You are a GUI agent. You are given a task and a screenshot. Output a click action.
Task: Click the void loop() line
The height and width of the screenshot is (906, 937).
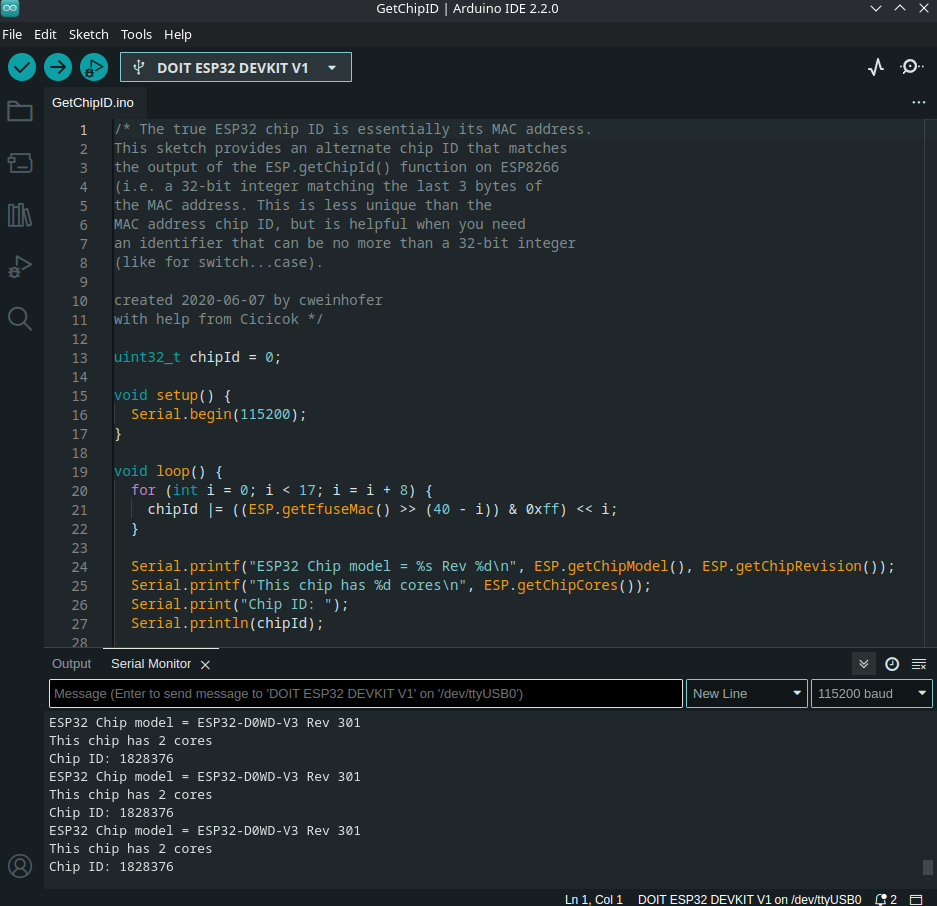click(x=168, y=471)
